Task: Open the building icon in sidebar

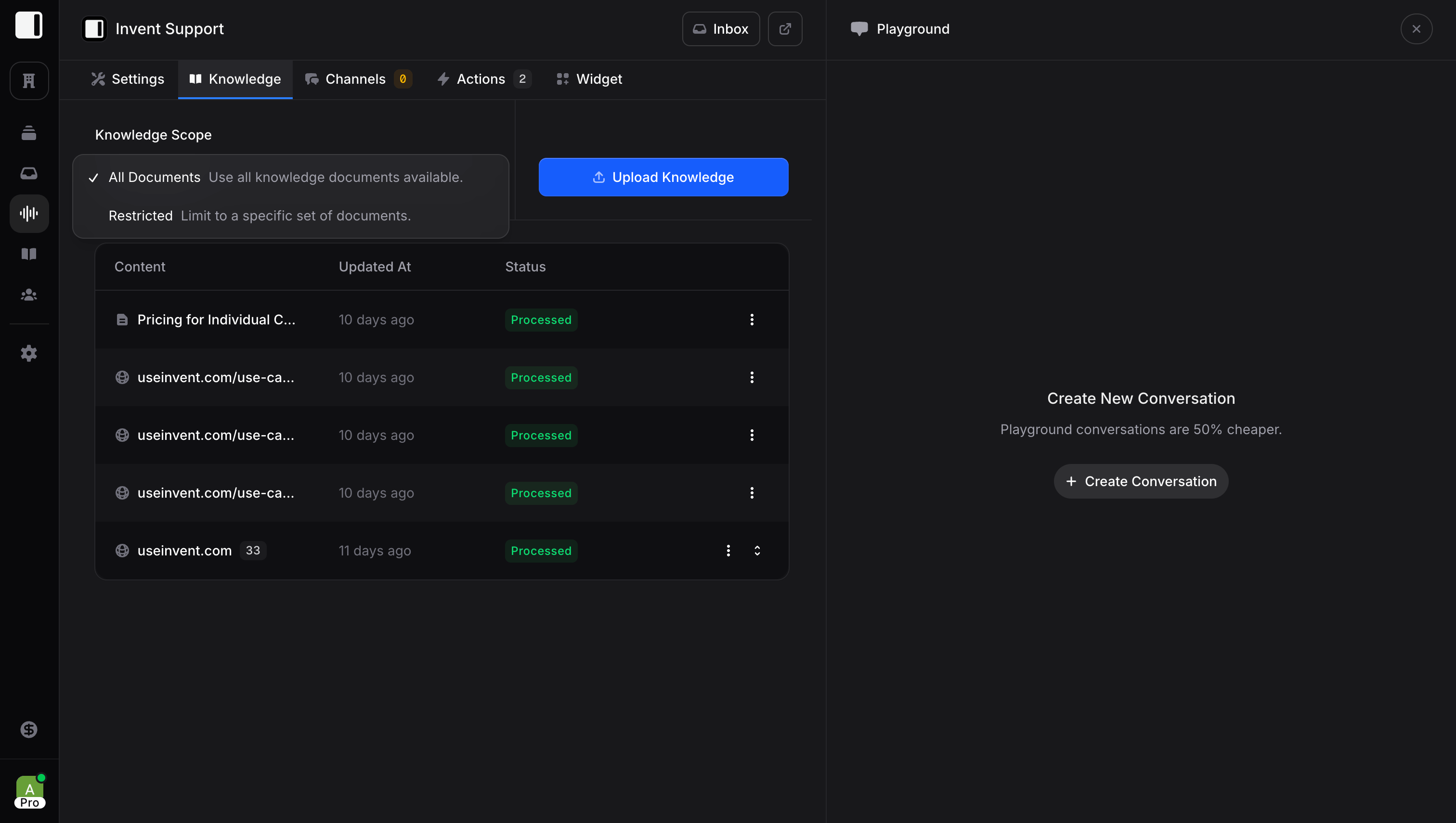Action: (x=29, y=81)
